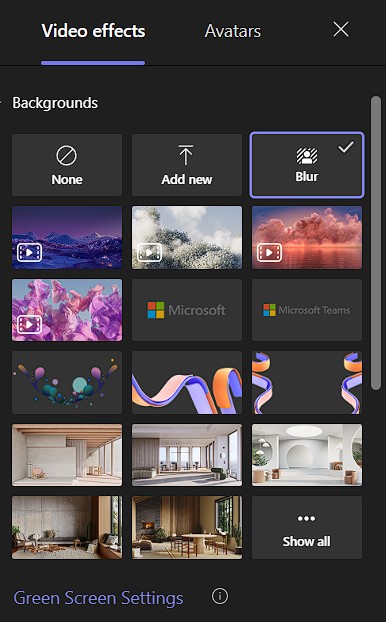Select the Microsoft Teams logo background

pos(307,310)
